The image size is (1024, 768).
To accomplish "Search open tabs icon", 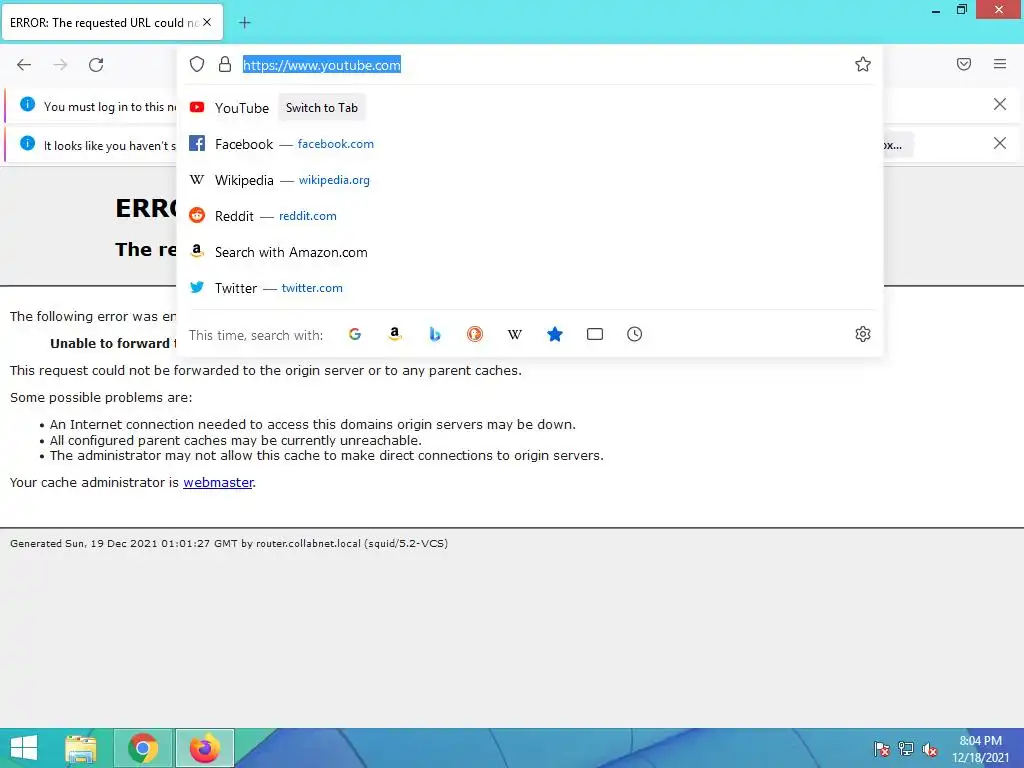I will pyautogui.click(x=595, y=334).
